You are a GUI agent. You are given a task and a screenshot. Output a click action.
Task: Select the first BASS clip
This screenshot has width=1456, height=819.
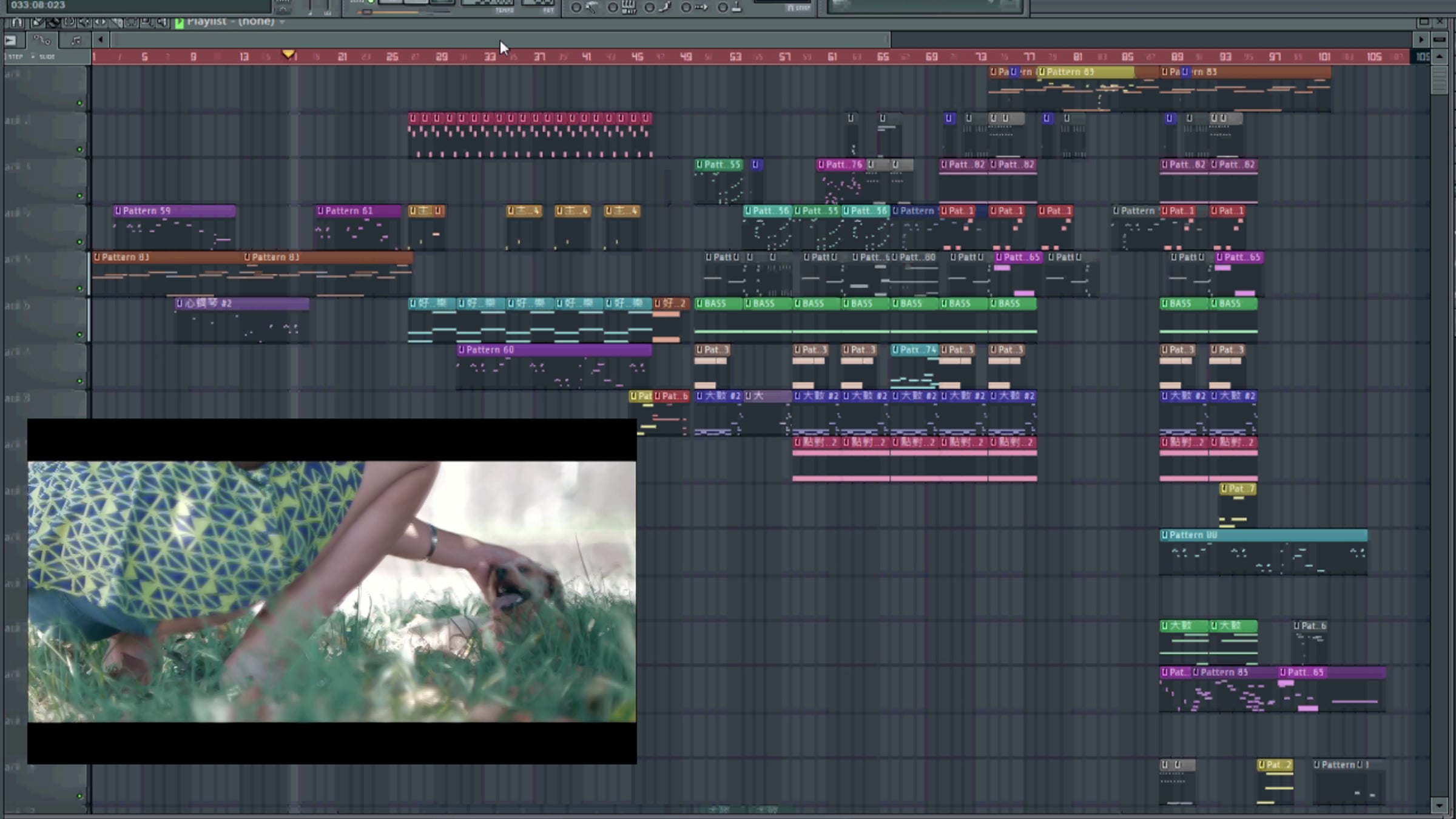[718, 303]
